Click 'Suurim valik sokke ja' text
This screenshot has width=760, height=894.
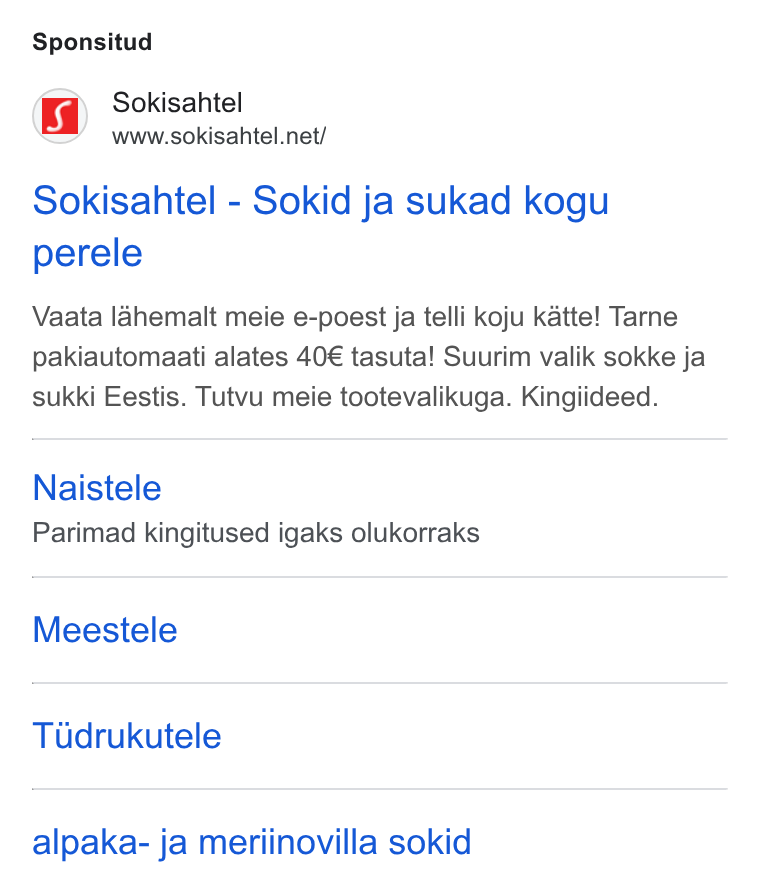coord(574,357)
